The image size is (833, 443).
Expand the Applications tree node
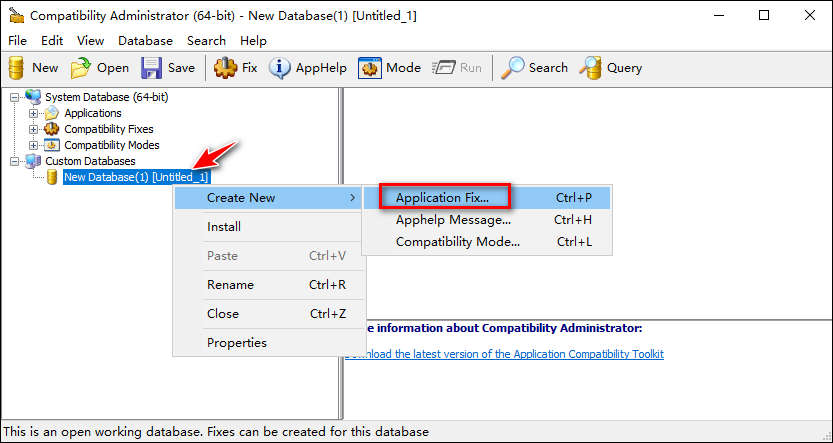33,114
